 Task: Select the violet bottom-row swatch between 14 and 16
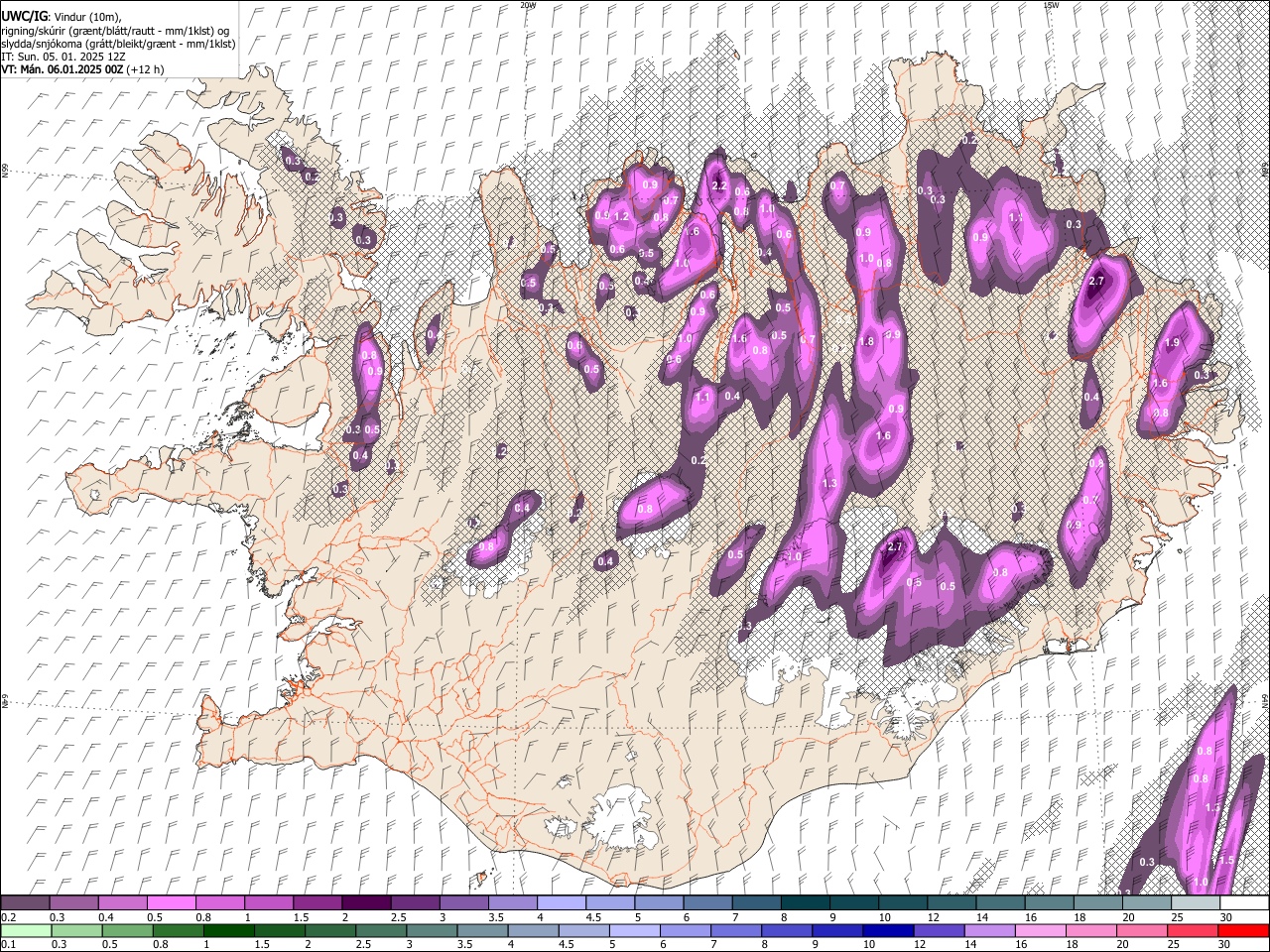(989, 931)
